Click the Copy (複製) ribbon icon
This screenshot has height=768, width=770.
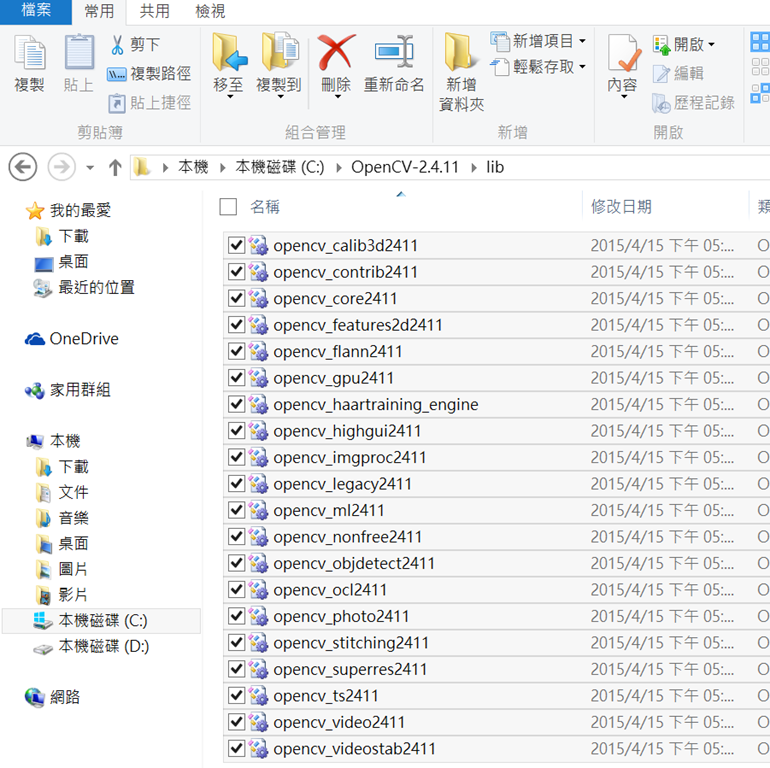click(x=30, y=53)
